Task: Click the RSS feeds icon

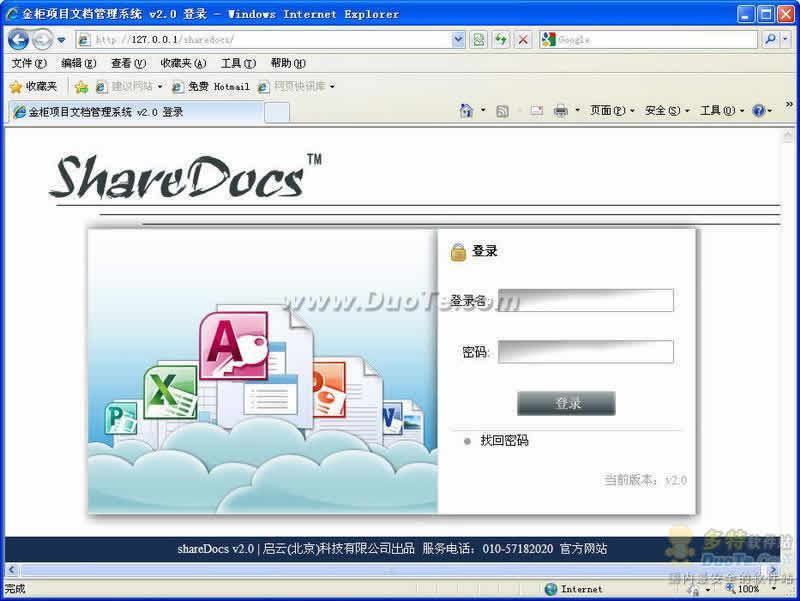Action: click(x=502, y=111)
